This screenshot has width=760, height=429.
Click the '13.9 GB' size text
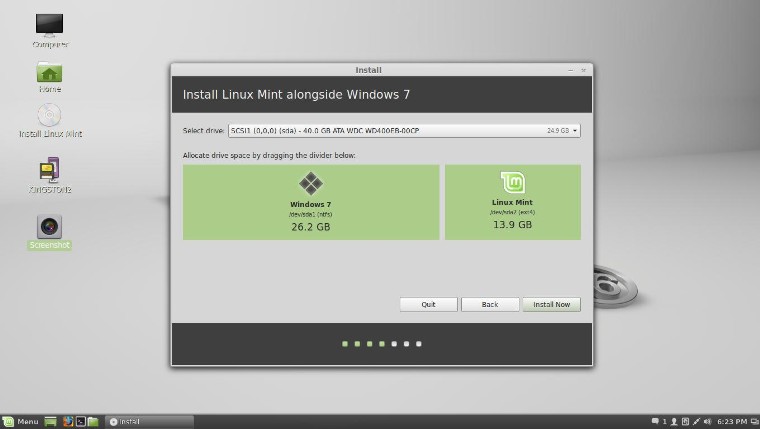[x=512, y=224]
